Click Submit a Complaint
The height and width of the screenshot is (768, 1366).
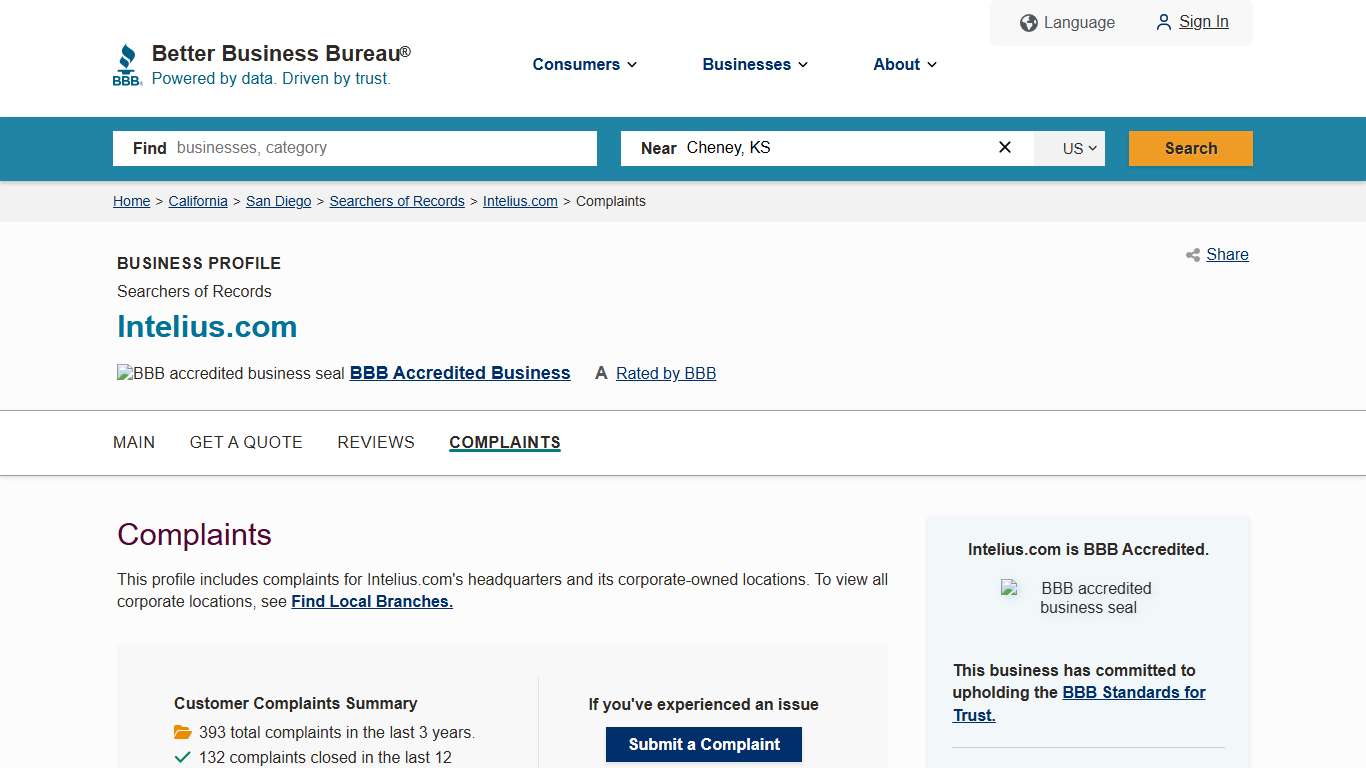click(x=703, y=744)
